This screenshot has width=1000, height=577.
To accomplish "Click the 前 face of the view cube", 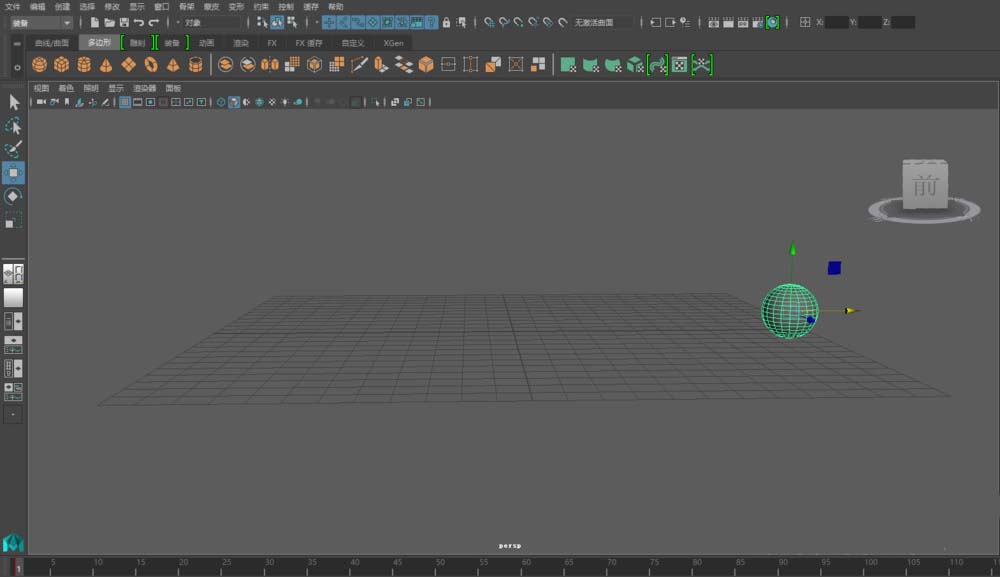I will coord(925,185).
